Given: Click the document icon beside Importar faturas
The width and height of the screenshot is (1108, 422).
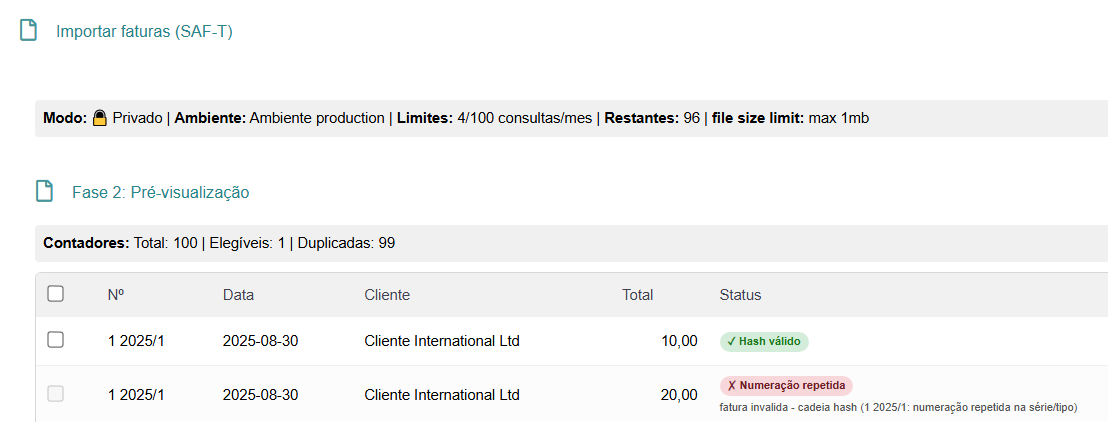Looking at the screenshot, I should click(28, 31).
